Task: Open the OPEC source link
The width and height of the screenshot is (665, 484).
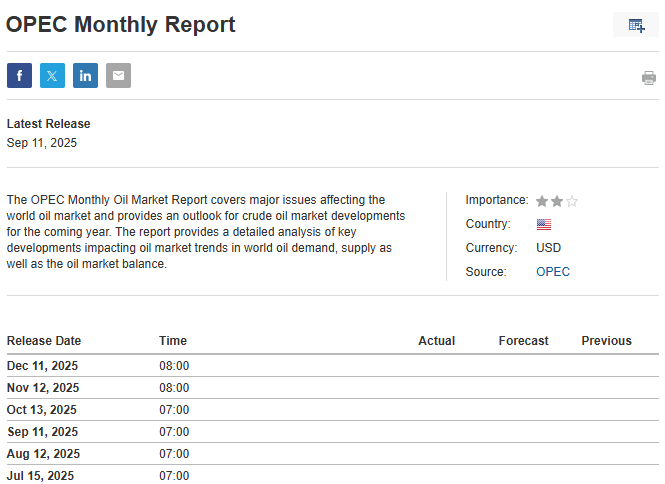Action: 552,272
